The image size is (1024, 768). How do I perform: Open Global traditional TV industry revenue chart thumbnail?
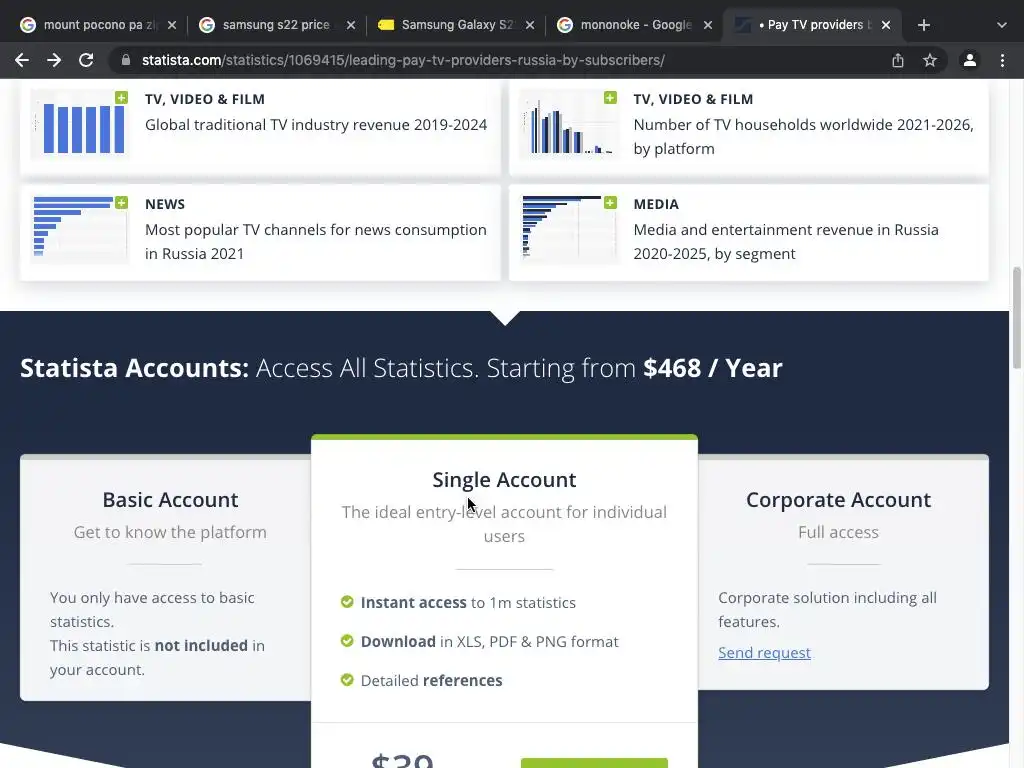click(79, 124)
